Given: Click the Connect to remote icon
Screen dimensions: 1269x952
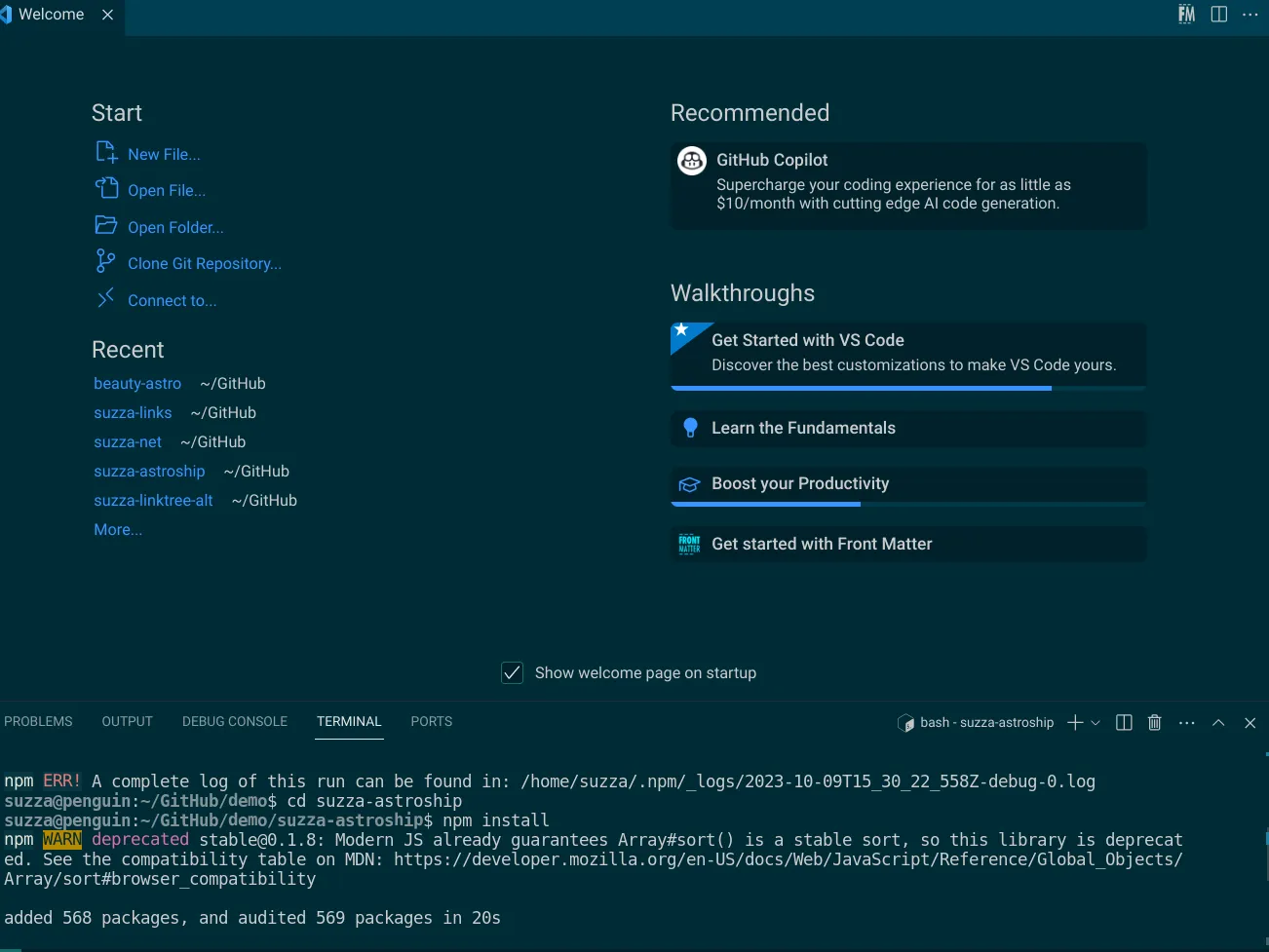Looking at the screenshot, I should pyautogui.click(x=106, y=298).
